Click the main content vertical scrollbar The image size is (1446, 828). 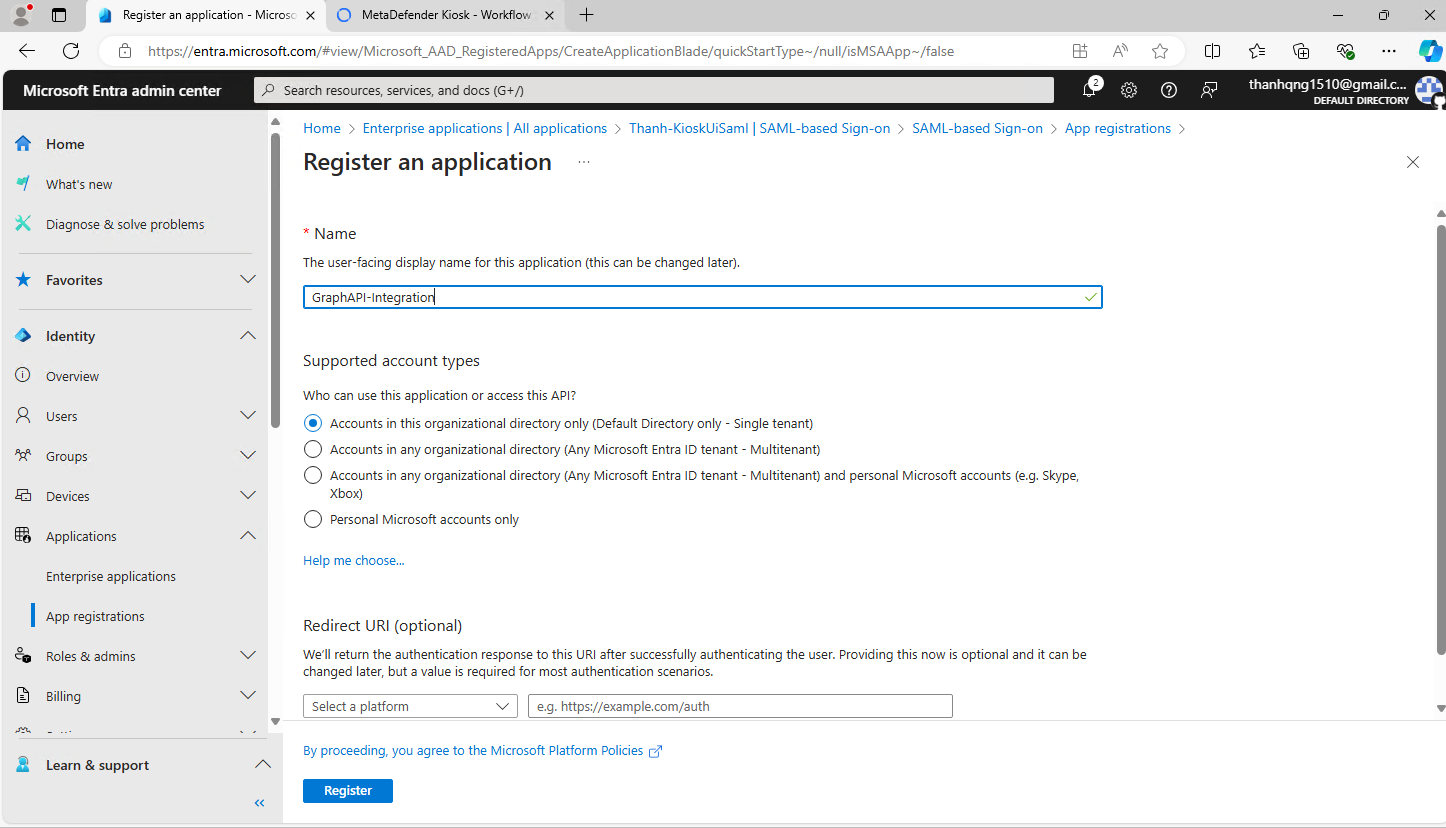click(1441, 440)
